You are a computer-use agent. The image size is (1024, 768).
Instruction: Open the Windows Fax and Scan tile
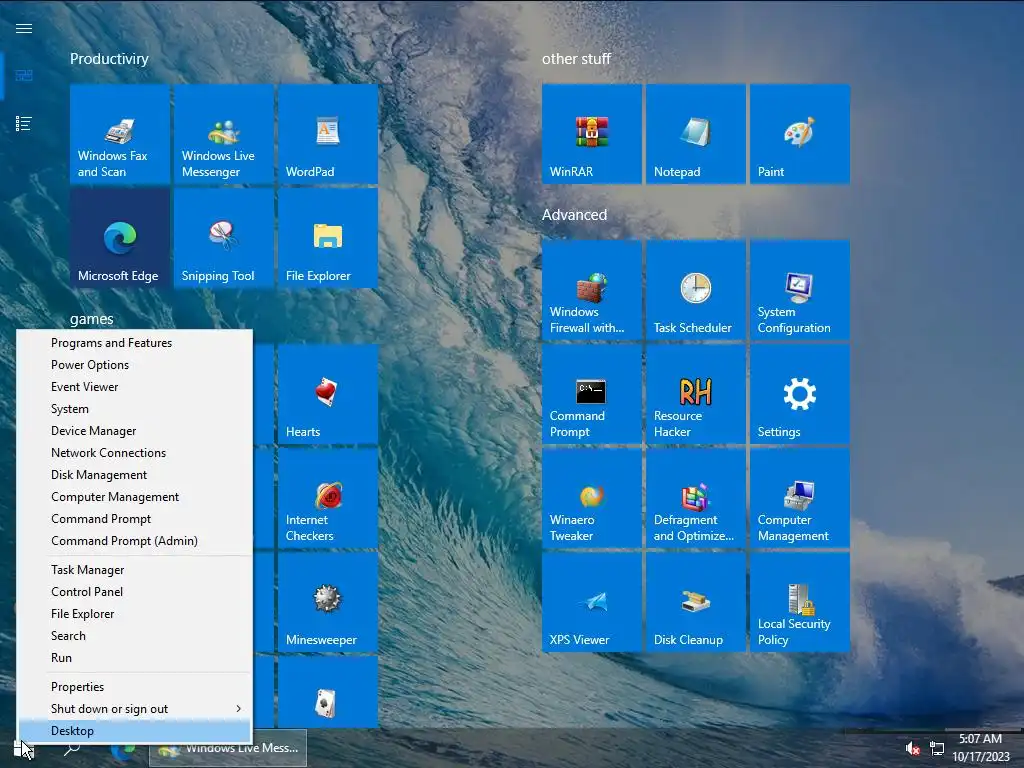120,134
